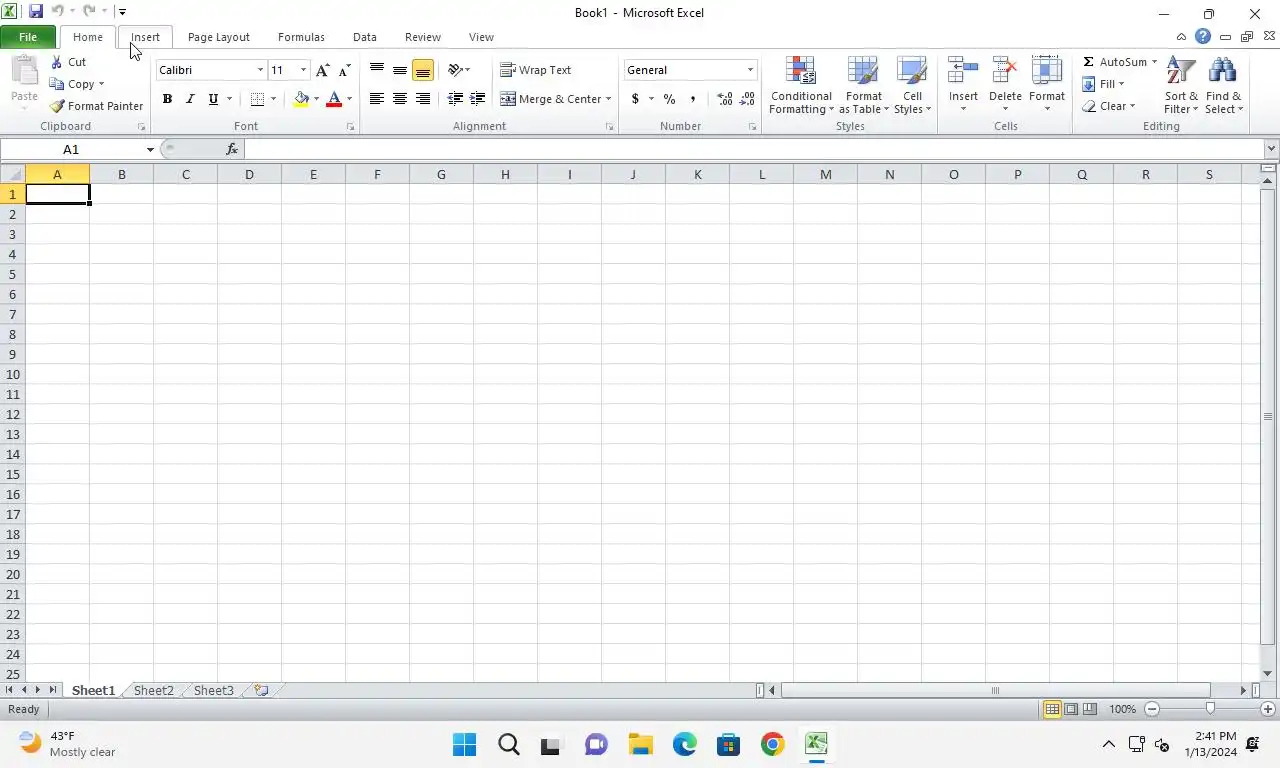The image size is (1280, 768).
Task: Apply the red font color
Action: [334, 99]
